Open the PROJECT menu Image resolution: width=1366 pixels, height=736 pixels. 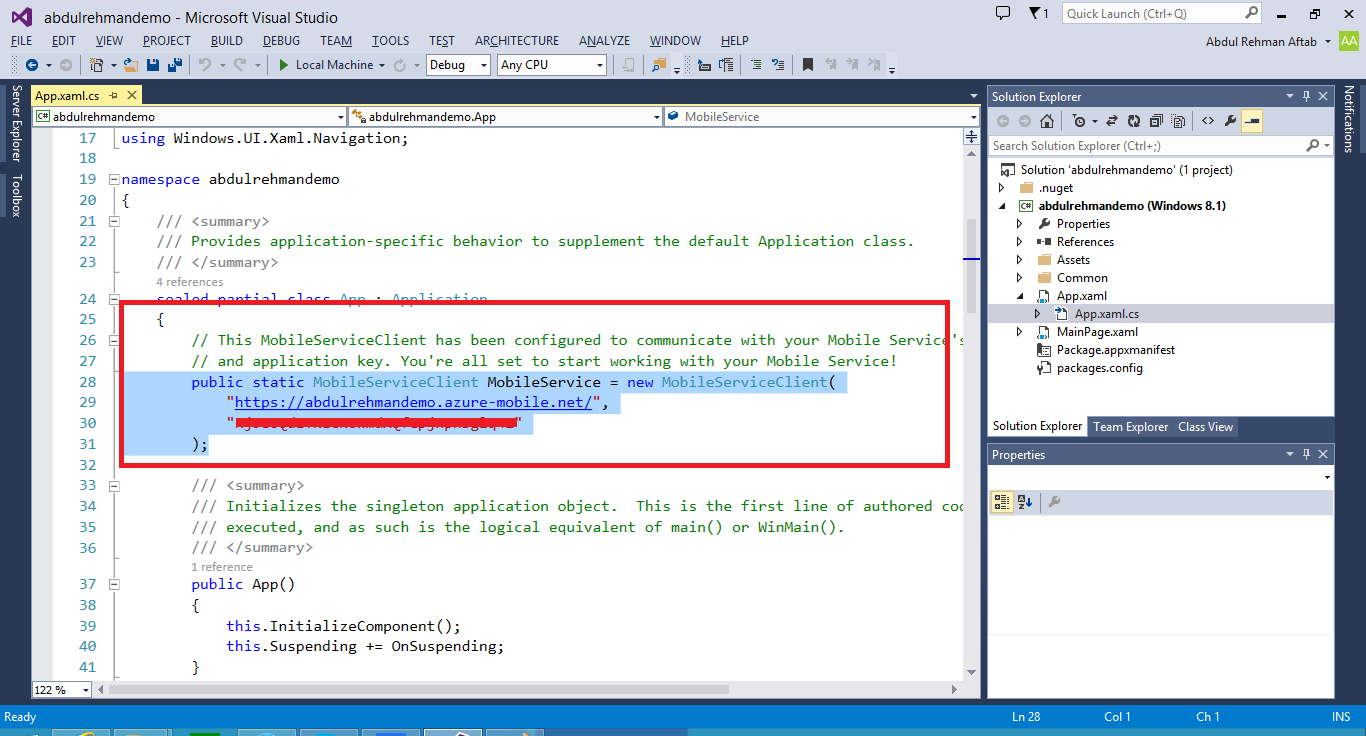pos(166,41)
